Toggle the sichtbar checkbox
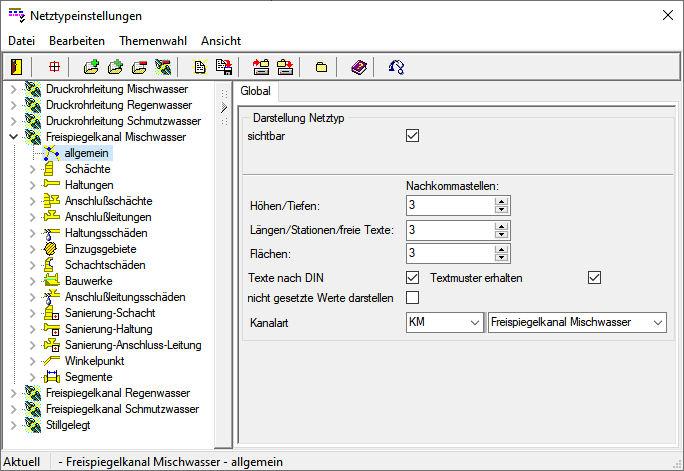The width and height of the screenshot is (684, 471). click(x=413, y=136)
